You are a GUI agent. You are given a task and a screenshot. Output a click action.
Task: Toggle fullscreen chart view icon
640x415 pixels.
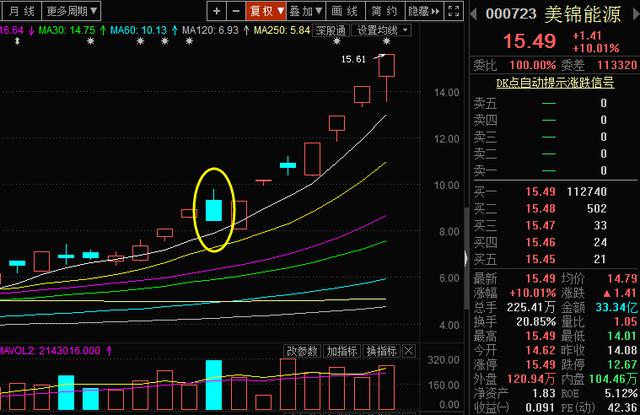(454, 11)
